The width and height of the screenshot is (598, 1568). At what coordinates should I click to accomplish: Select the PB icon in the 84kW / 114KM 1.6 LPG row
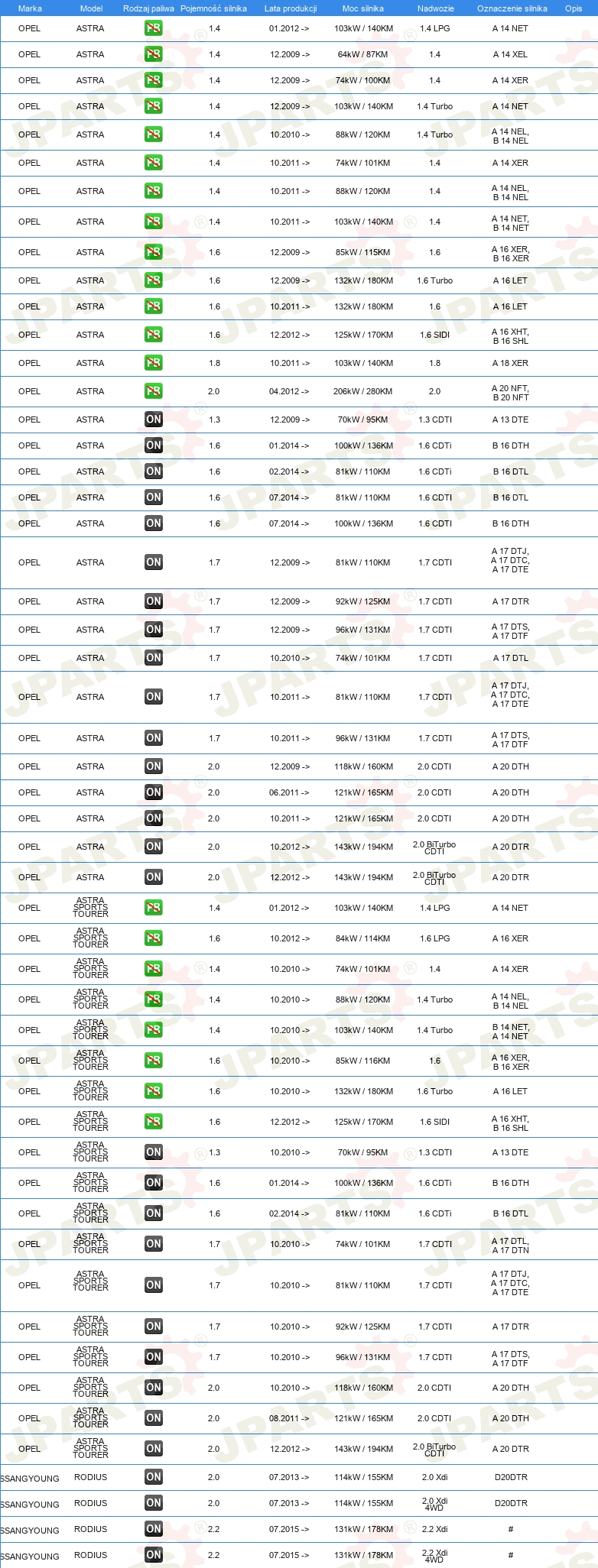point(154,938)
